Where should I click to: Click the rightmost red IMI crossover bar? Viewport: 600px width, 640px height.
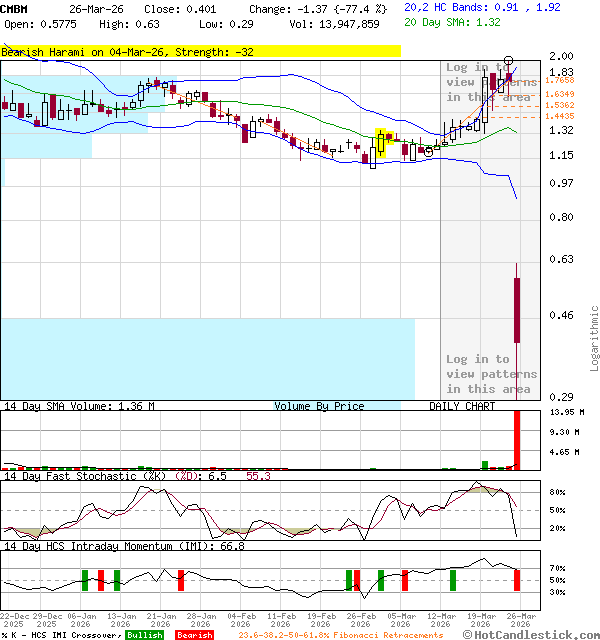[x=516, y=580]
